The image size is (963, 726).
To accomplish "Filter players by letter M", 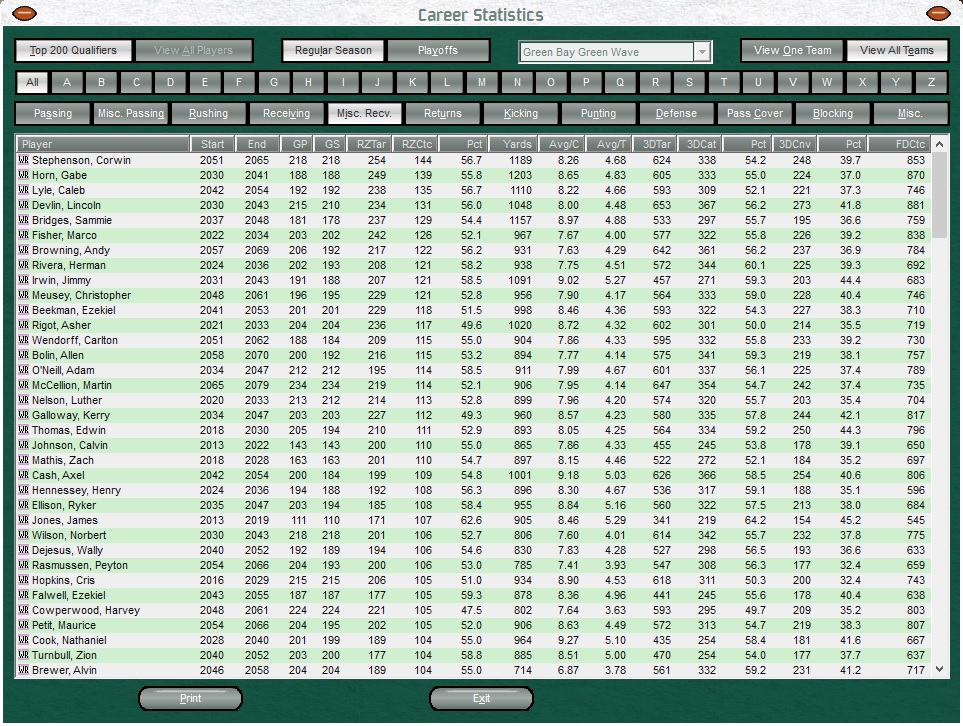I will click(x=481, y=82).
